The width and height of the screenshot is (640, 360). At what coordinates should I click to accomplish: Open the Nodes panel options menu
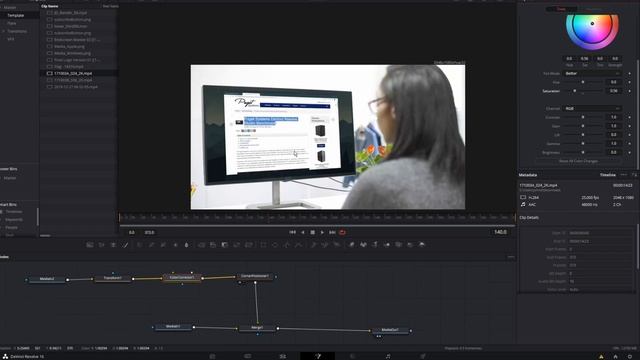click(511, 257)
